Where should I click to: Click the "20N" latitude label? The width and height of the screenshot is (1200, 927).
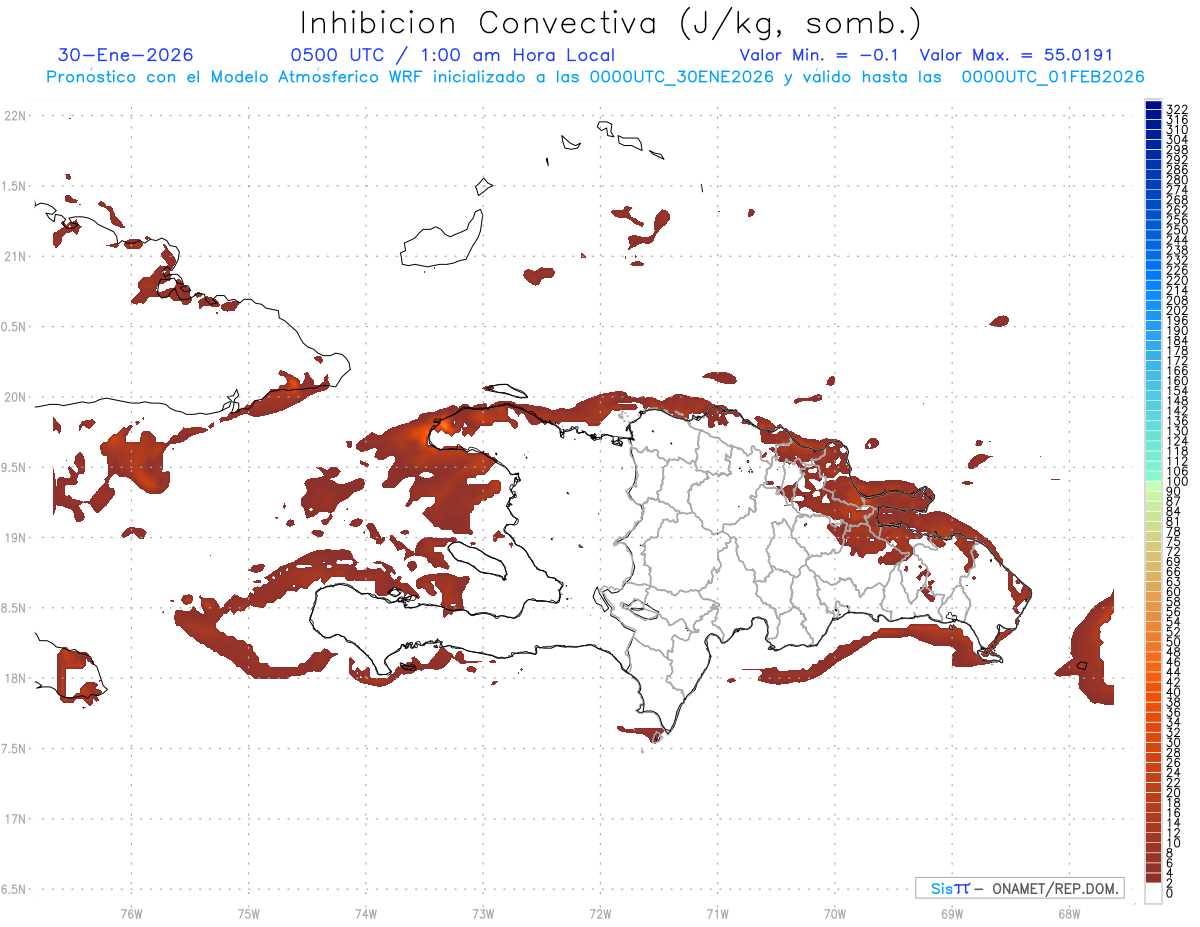(15, 397)
